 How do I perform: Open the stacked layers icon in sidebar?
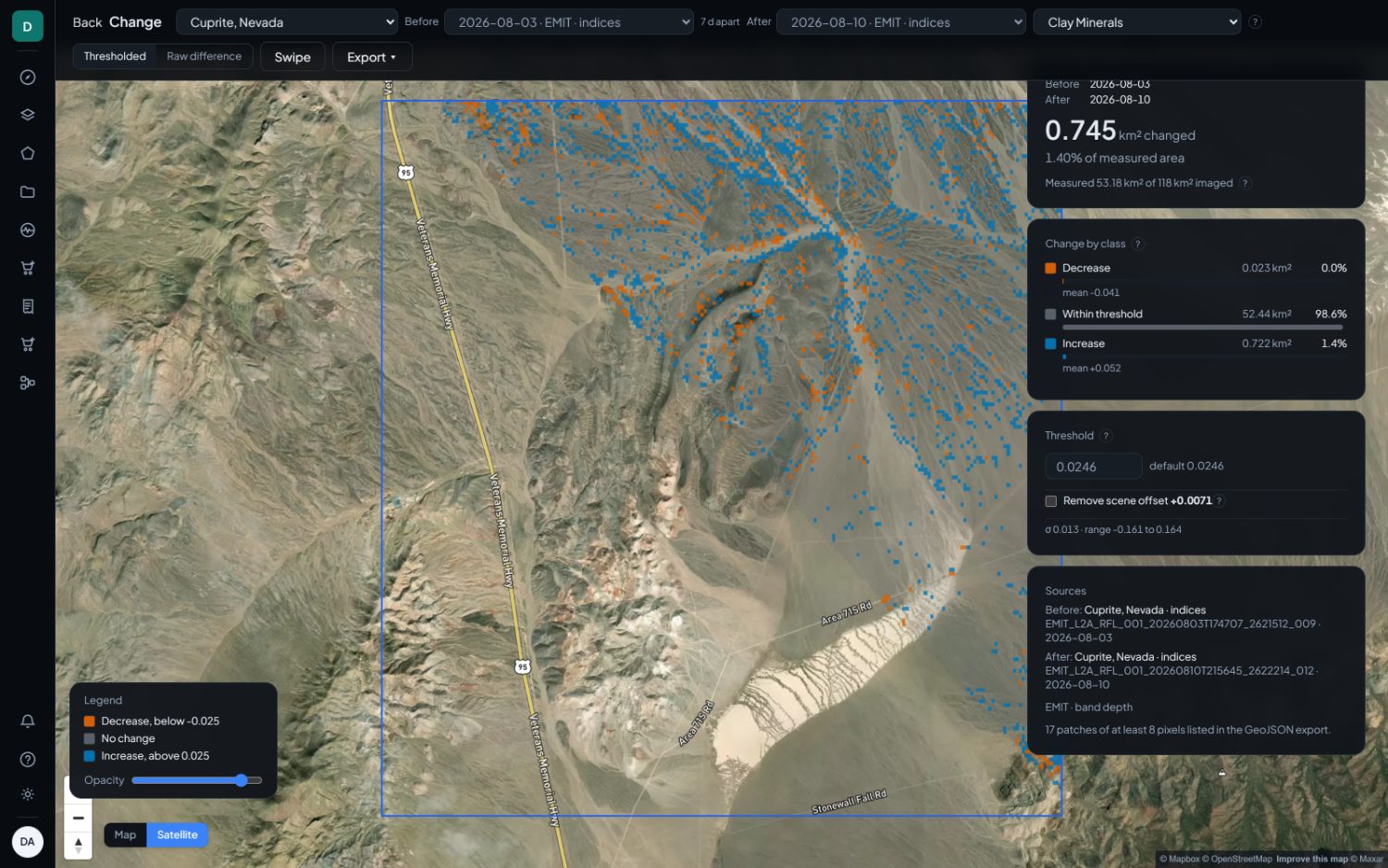(28, 116)
